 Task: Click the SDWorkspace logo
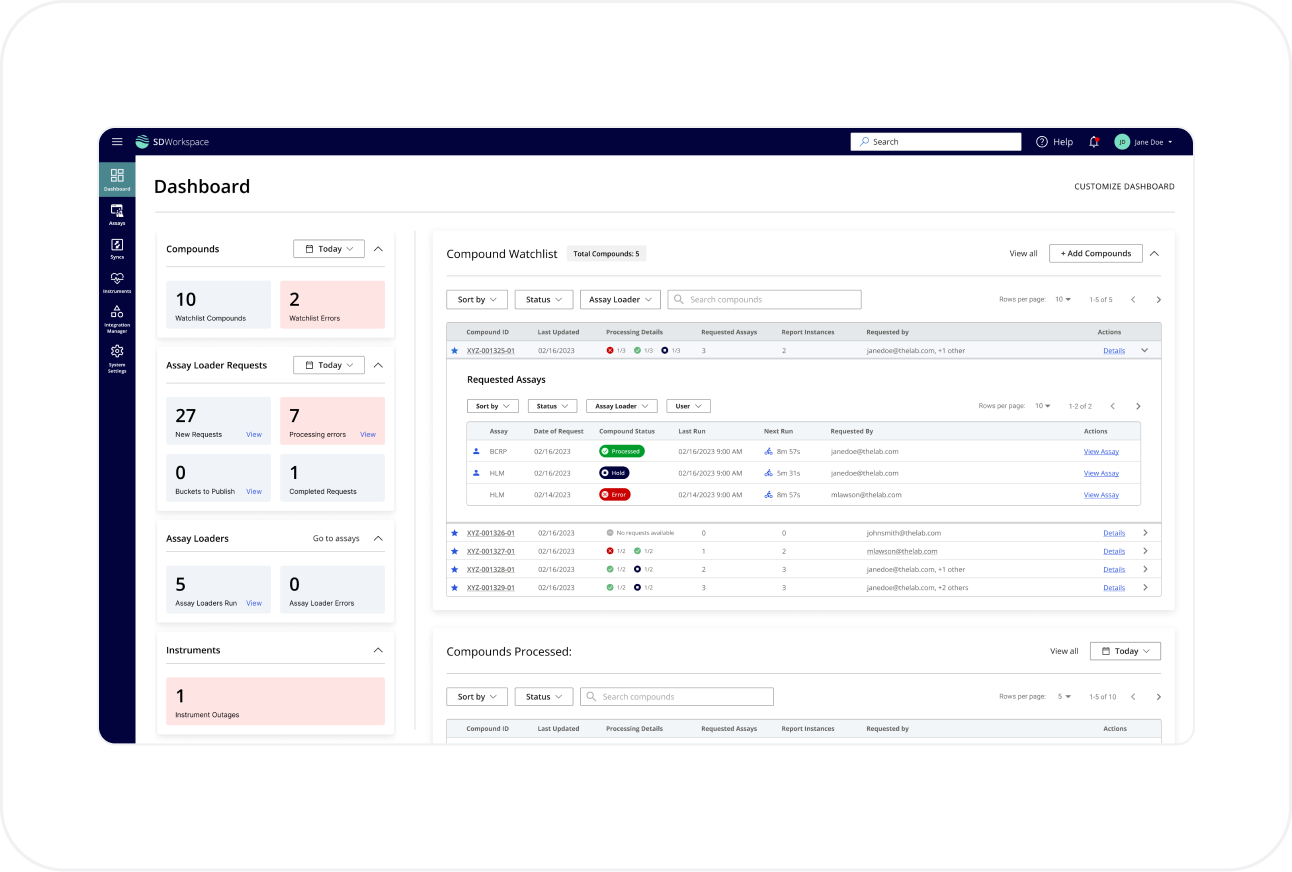point(173,142)
